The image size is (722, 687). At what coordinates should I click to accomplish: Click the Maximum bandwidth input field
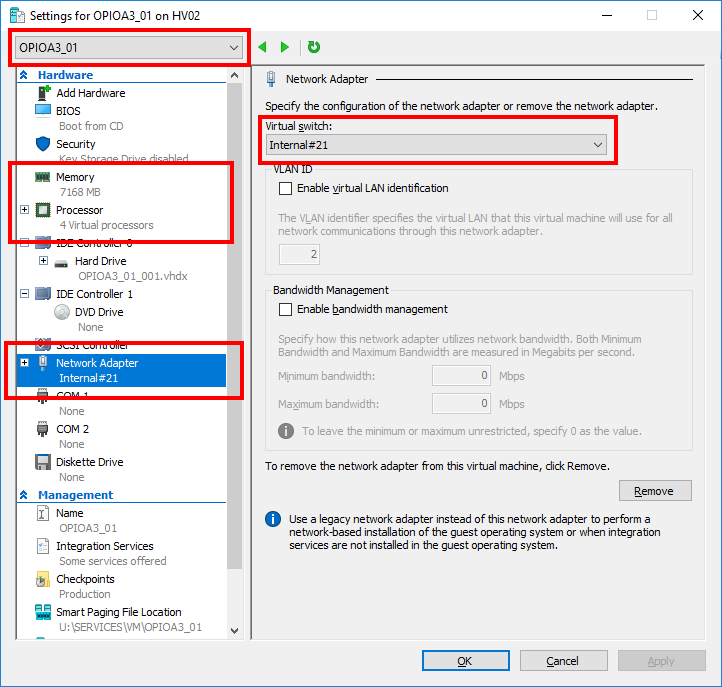point(461,404)
